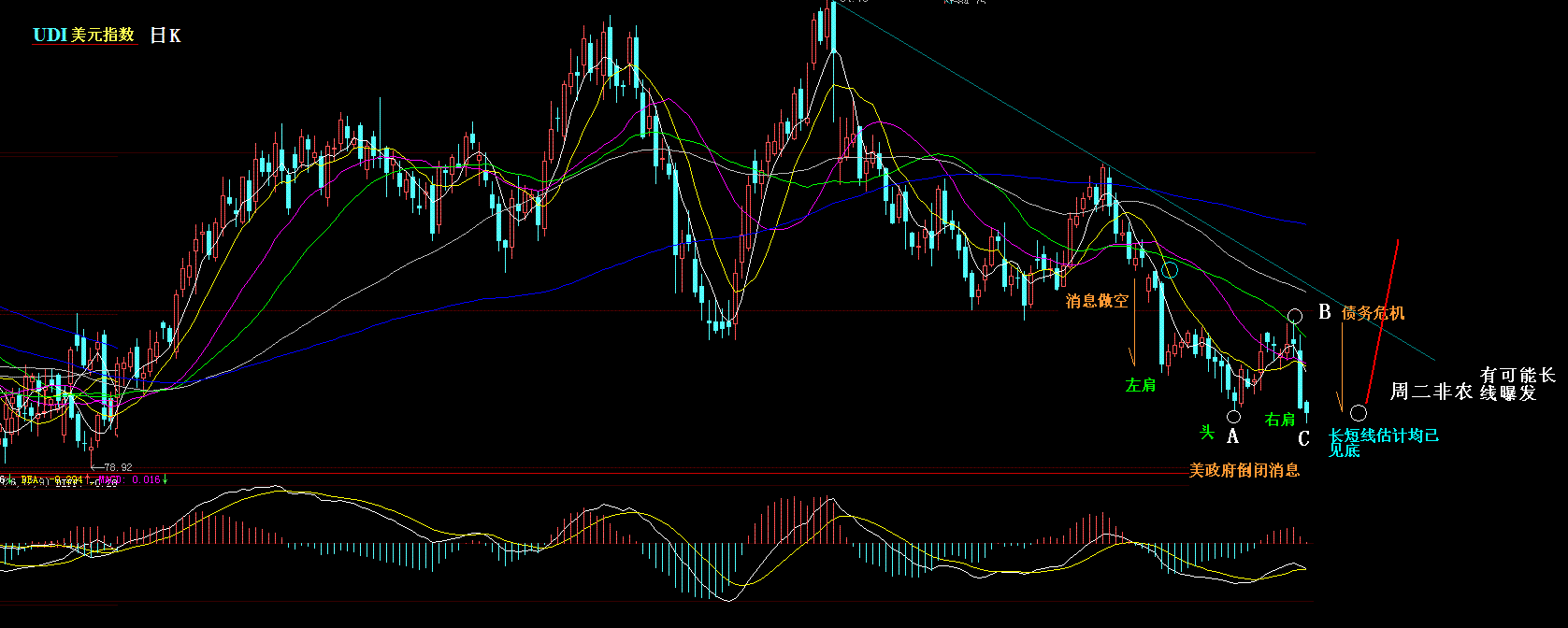Screen dimensions: 1568x628
Task: Click the cyan '长短线估计均已见底' annotation
Action: tap(1384, 442)
